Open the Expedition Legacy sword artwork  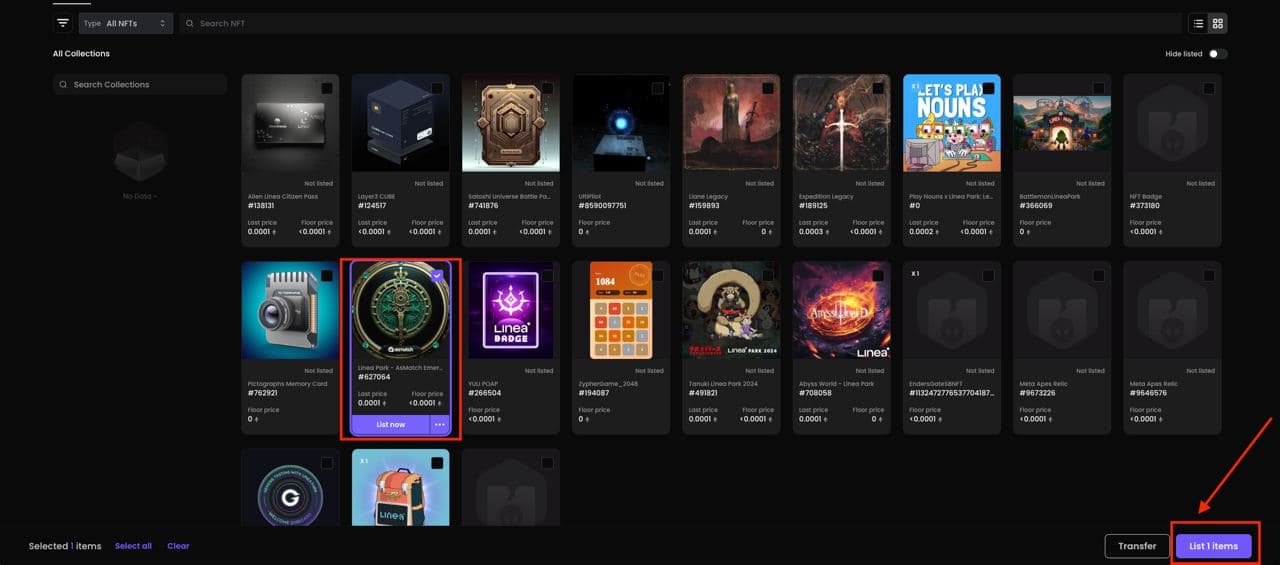coord(841,123)
